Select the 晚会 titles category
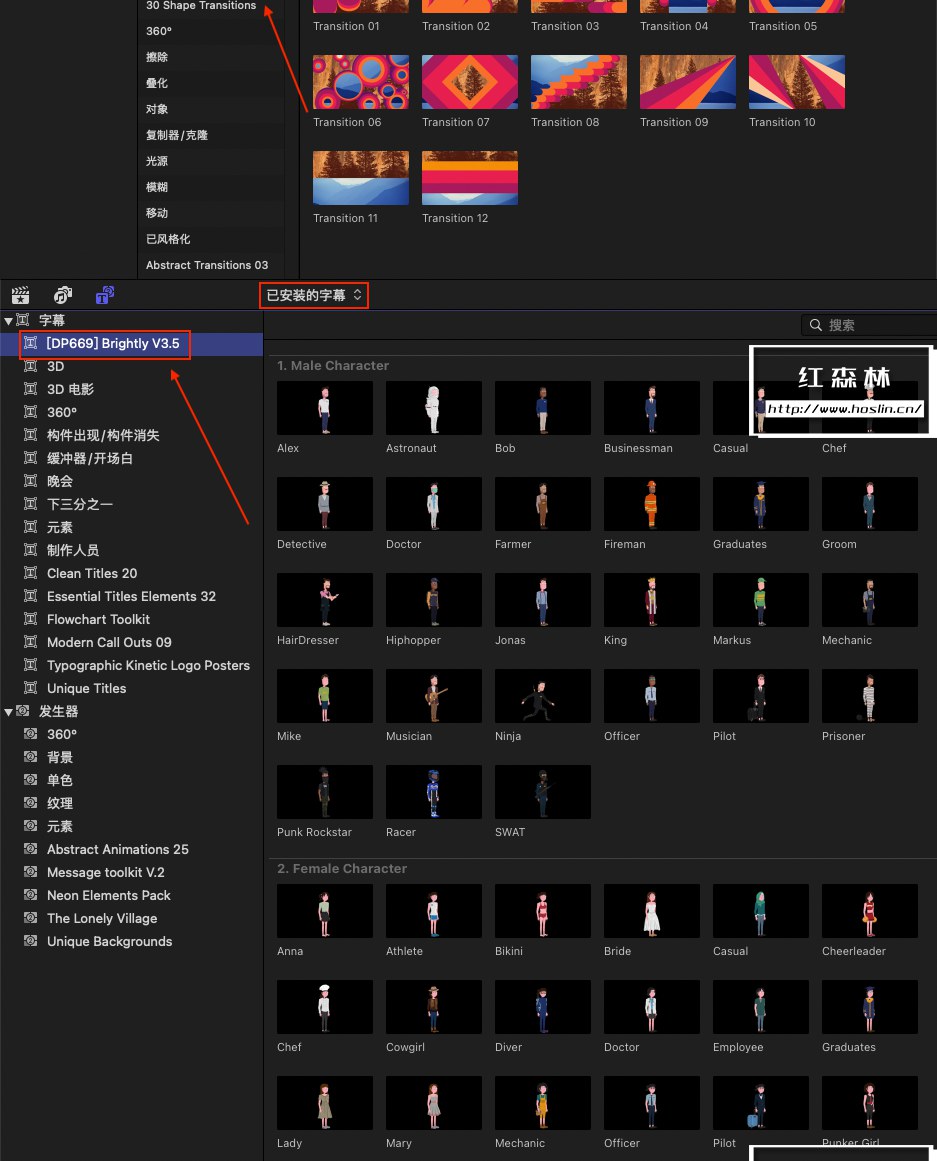Image resolution: width=937 pixels, height=1161 pixels. [131, 481]
